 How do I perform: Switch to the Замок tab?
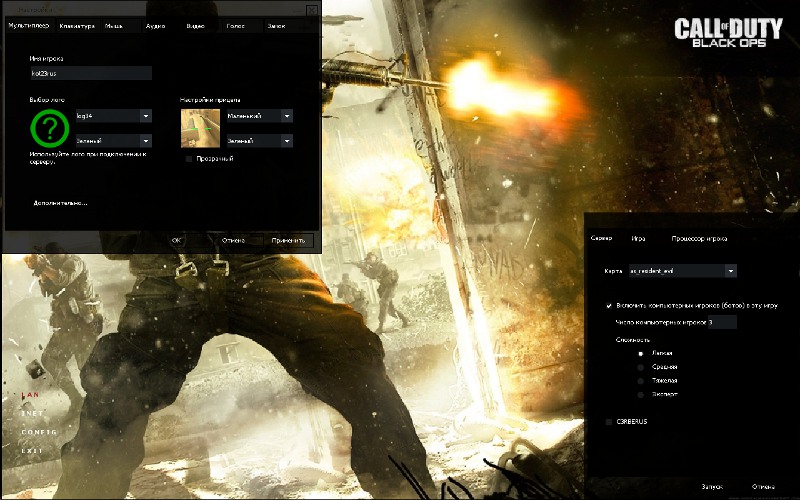[276, 26]
